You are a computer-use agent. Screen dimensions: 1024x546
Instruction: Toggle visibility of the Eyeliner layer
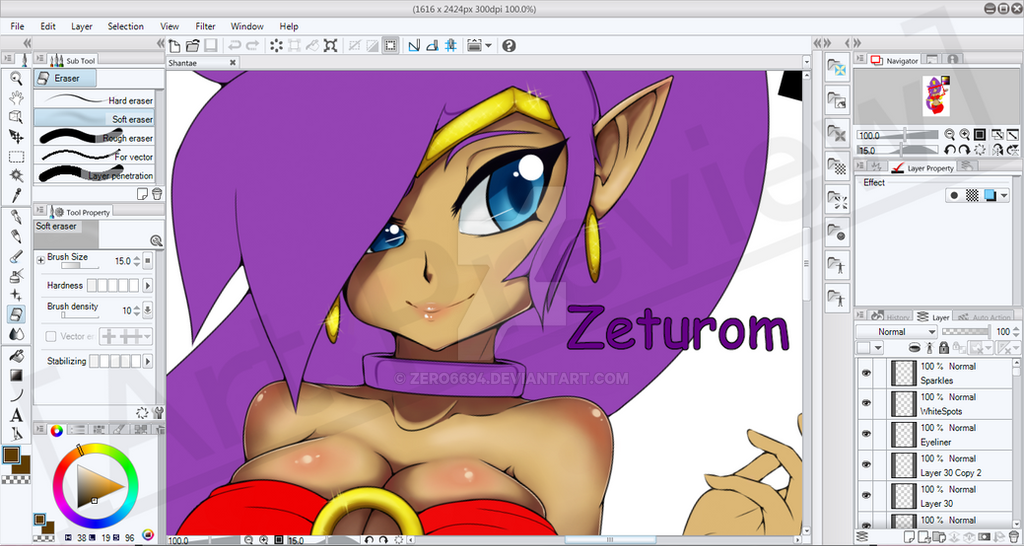click(867, 434)
